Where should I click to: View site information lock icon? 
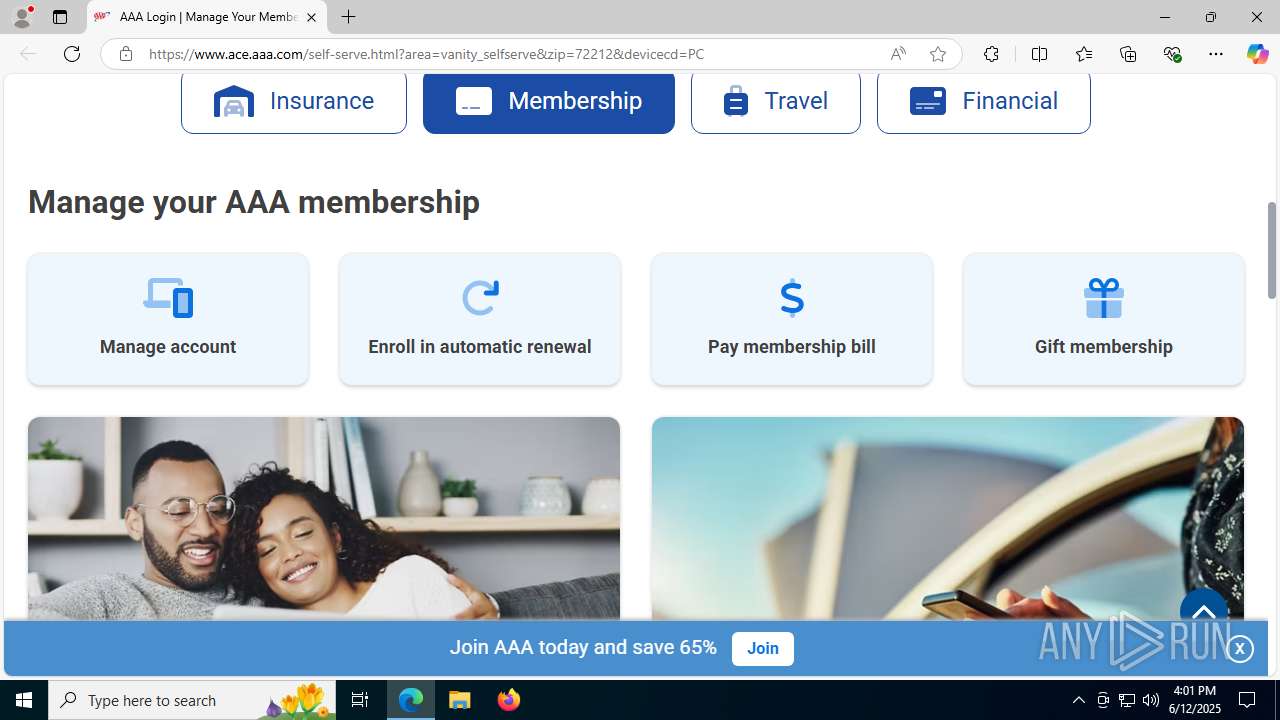[125, 54]
